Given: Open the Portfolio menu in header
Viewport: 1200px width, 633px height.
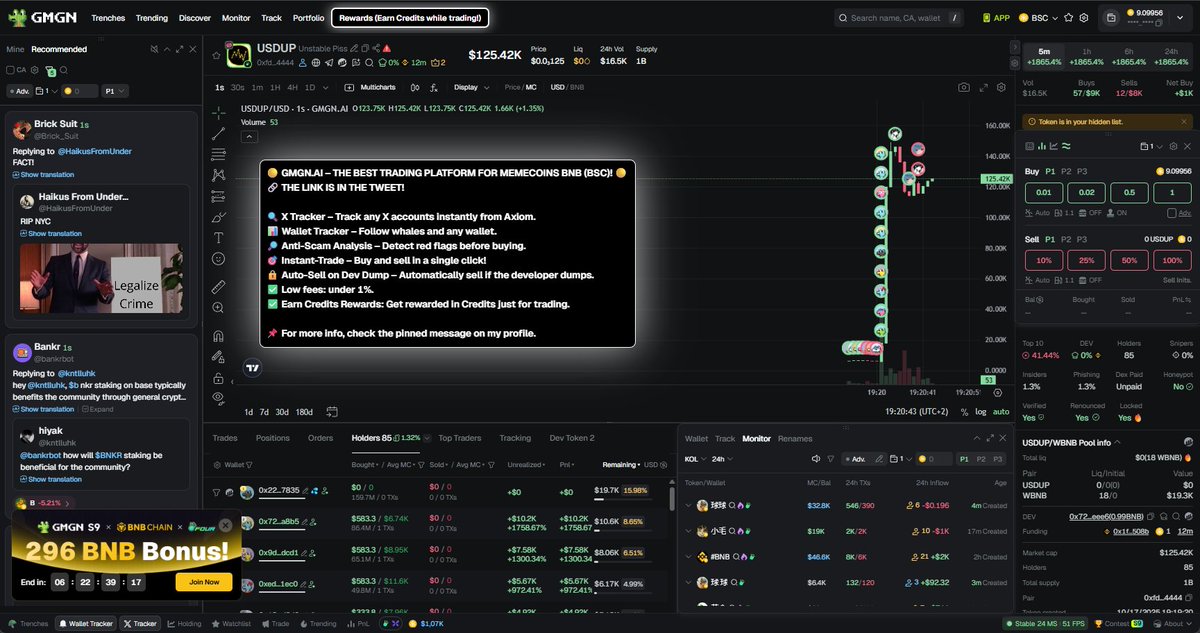Looking at the screenshot, I should 309,18.
